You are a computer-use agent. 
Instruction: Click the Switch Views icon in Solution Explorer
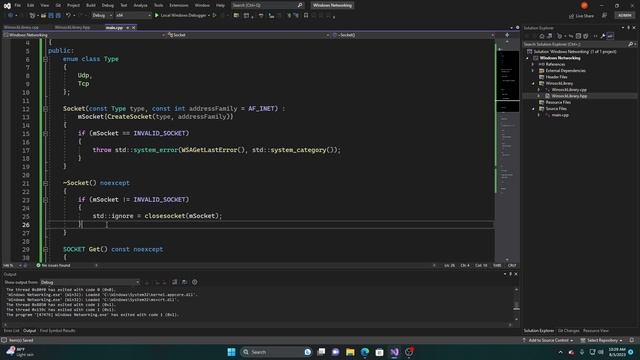coord(550,36)
